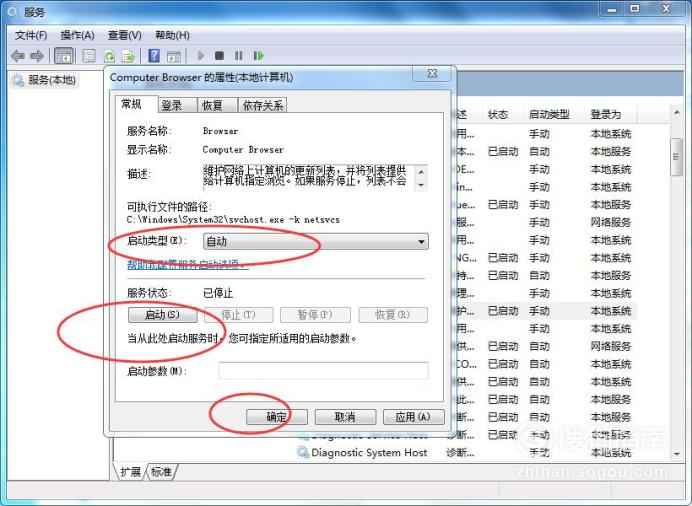Switch to the 依存关系 tab
The width and height of the screenshot is (692, 506).
click(263, 105)
